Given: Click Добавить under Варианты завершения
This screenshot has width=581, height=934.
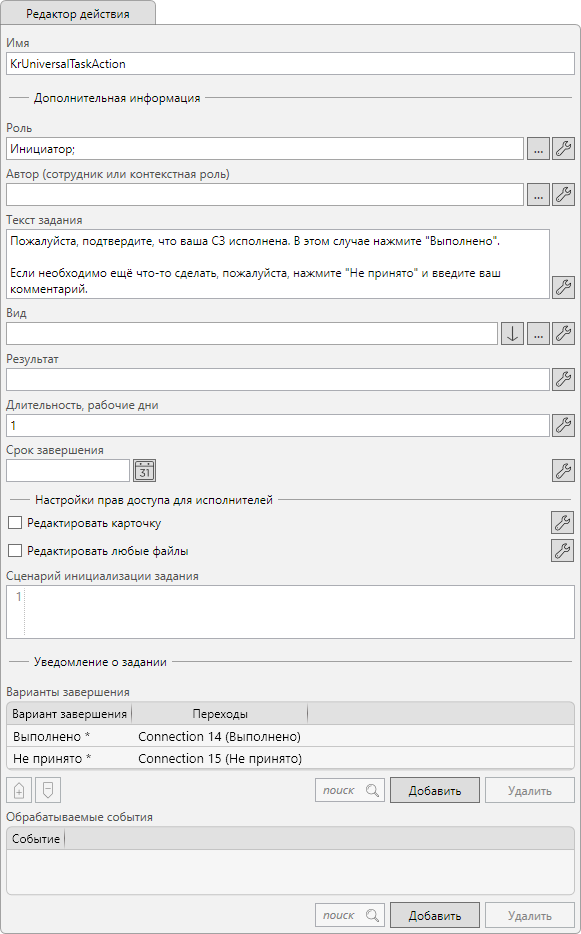Looking at the screenshot, I should pyautogui.click(x=434, y=790).
